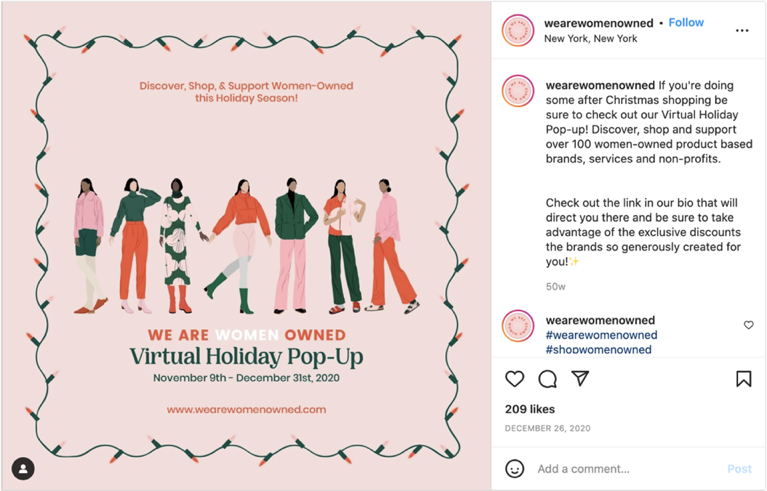The height and width of the screenshot is (491, 767).
Task: Click the avatar beside the hashtag comment
Action: (x=518, y=326)
